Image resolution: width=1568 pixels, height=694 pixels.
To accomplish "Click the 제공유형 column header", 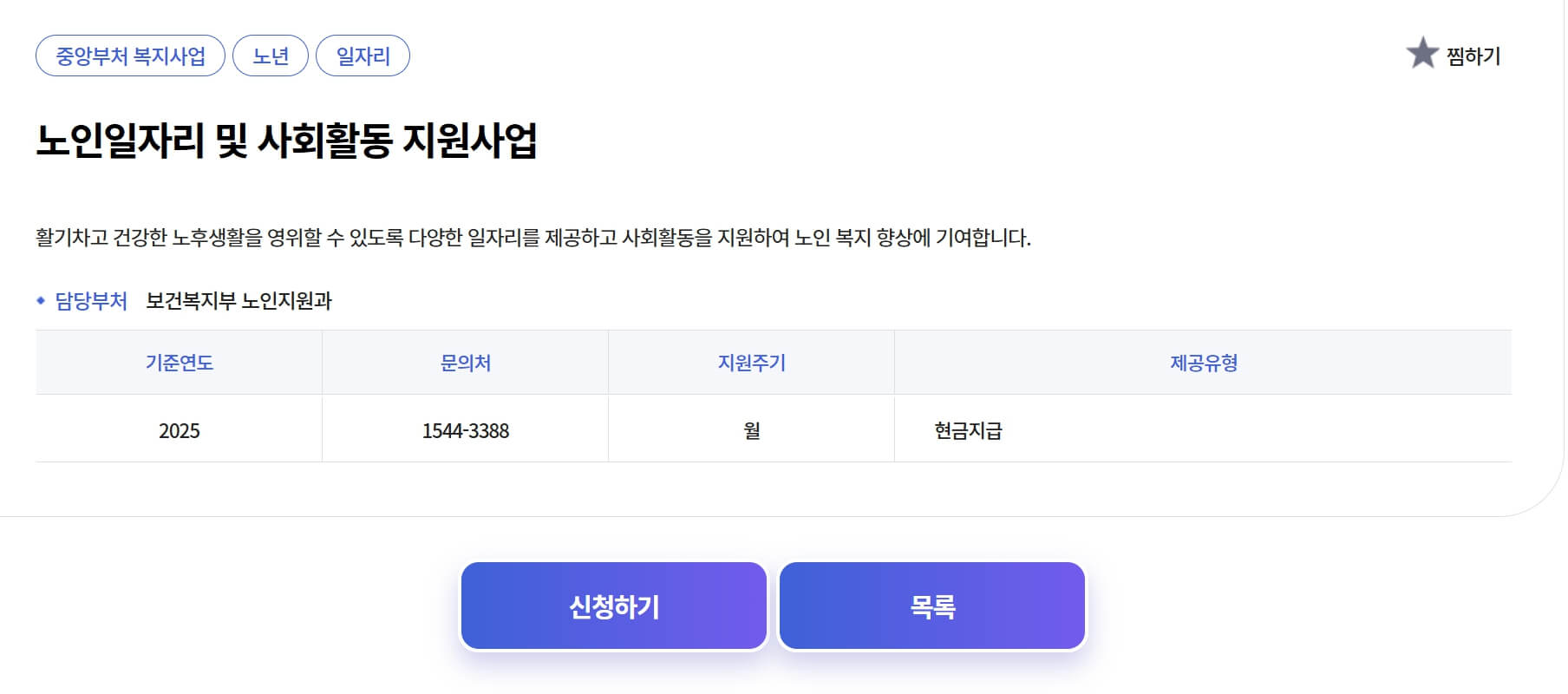I will point(1203,363).
